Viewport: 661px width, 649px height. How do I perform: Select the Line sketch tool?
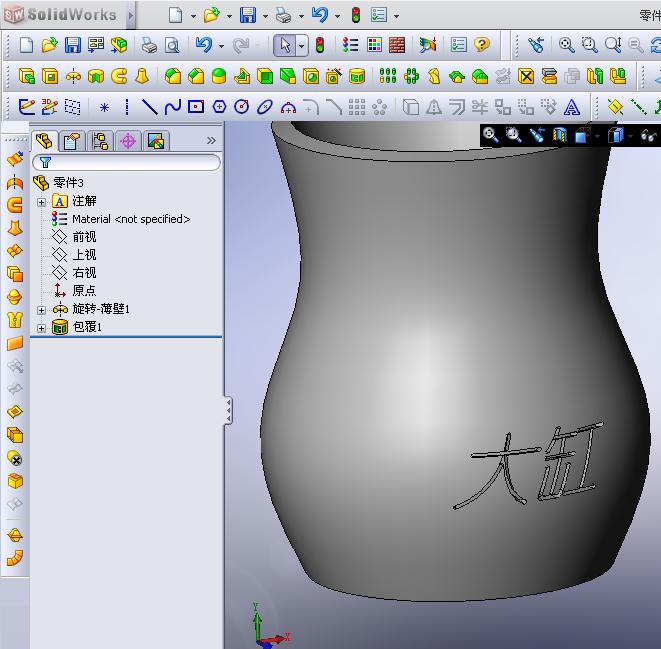click(x=149, y=107)
